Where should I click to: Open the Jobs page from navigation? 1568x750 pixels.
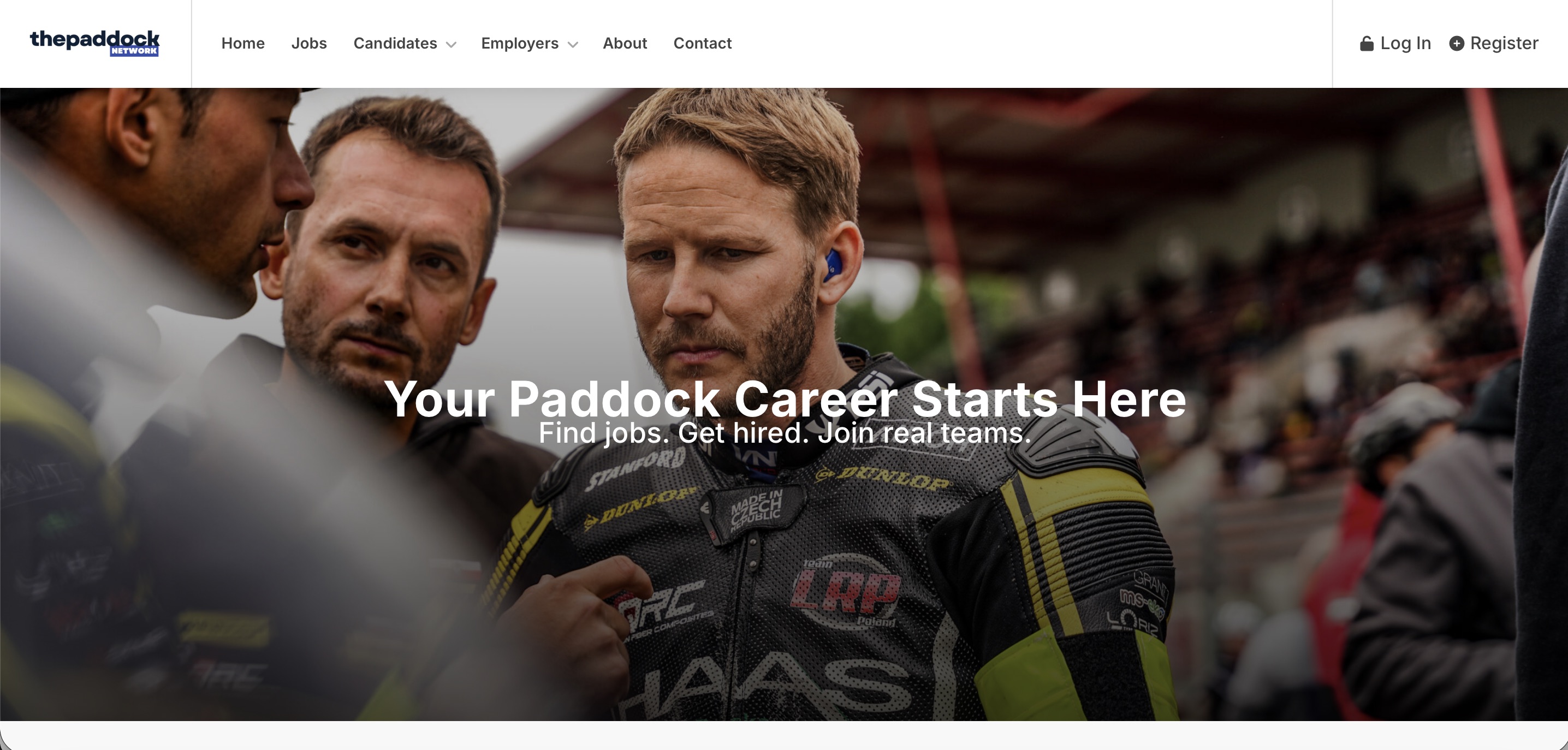coord(309,43)
